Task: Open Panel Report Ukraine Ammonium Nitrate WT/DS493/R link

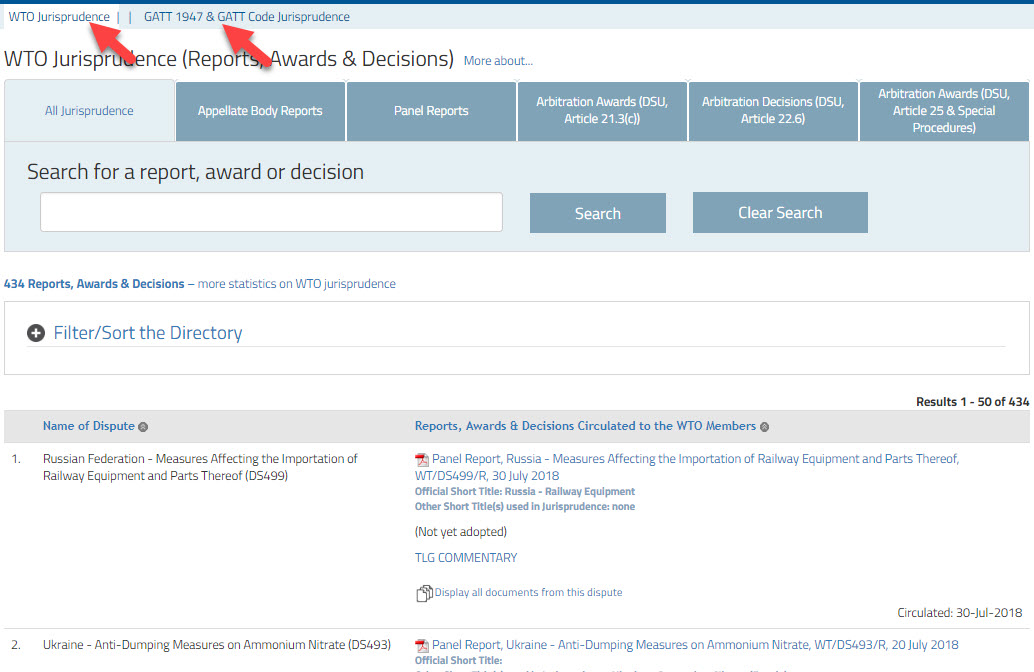Action: tap(695, 645)
